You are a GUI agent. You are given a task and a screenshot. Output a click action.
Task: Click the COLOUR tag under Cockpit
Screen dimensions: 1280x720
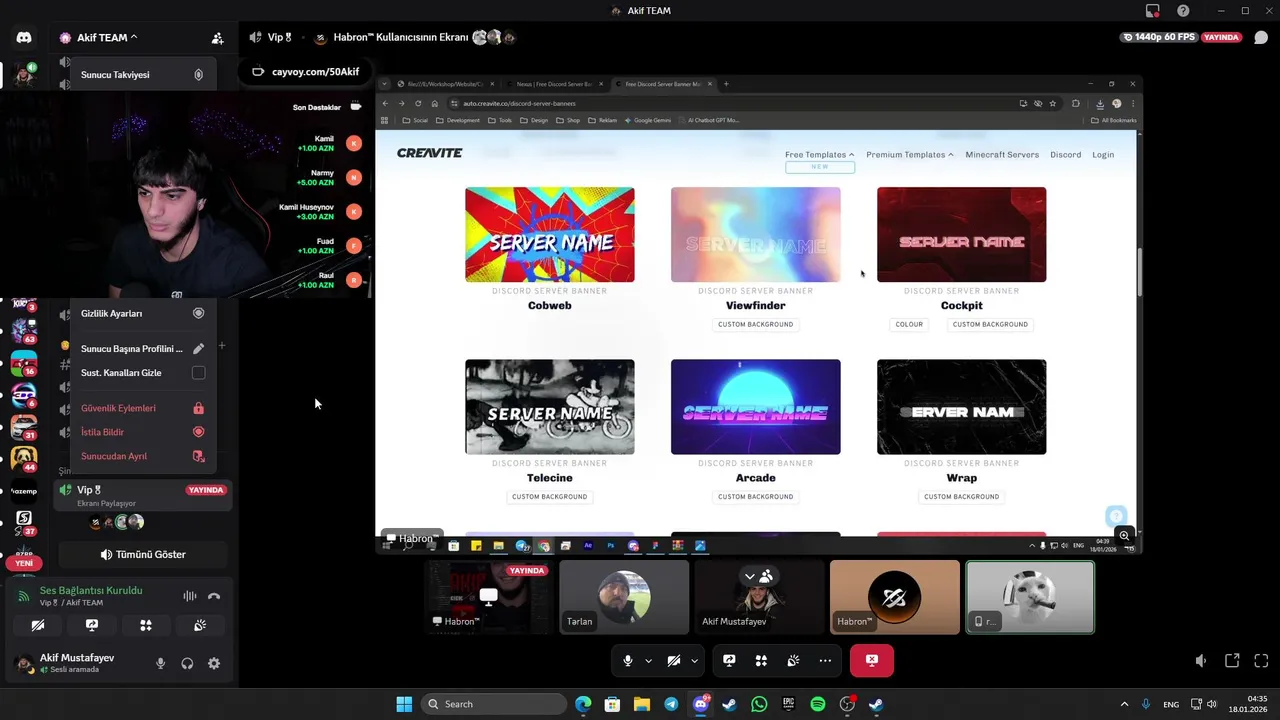[x=909, y=324]
